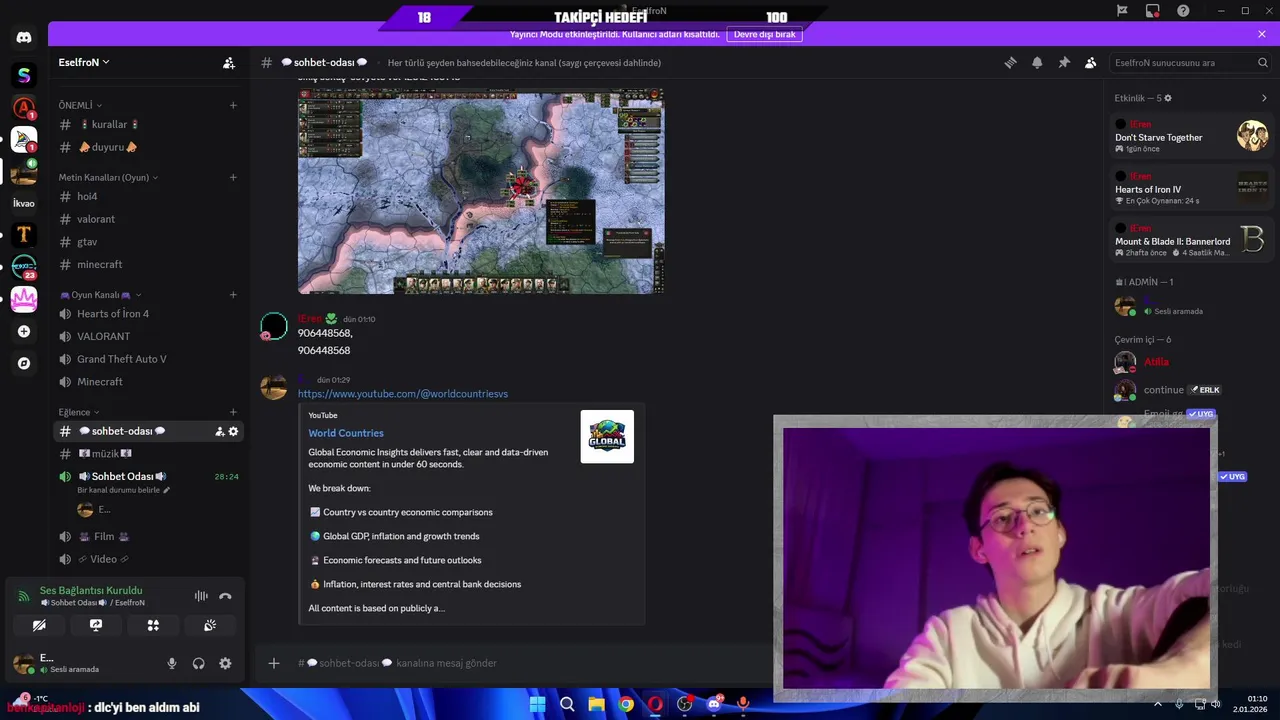Viewport: 1280px width, 720px height.
Task: Open activities icon in voice panel
Action: pyautogui.click(x=153, y=625)
